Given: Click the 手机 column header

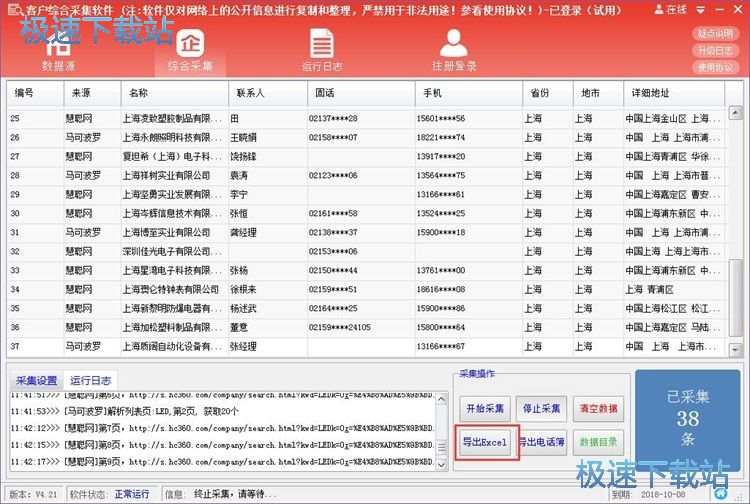Looking at the screenshot, I should pyautogui.click(x=469, y=93).
